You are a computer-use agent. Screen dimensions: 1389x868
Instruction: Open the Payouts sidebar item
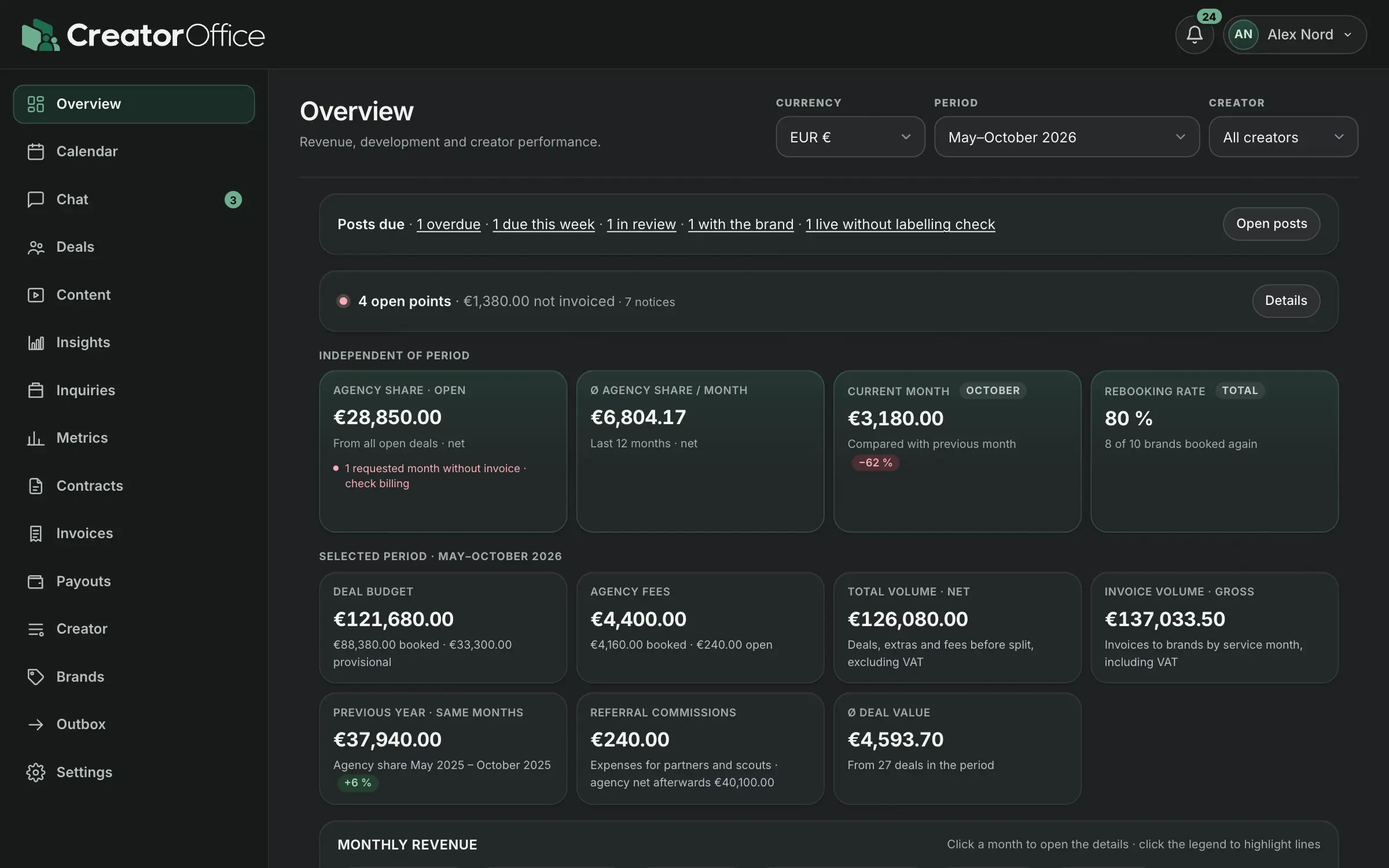134,582
